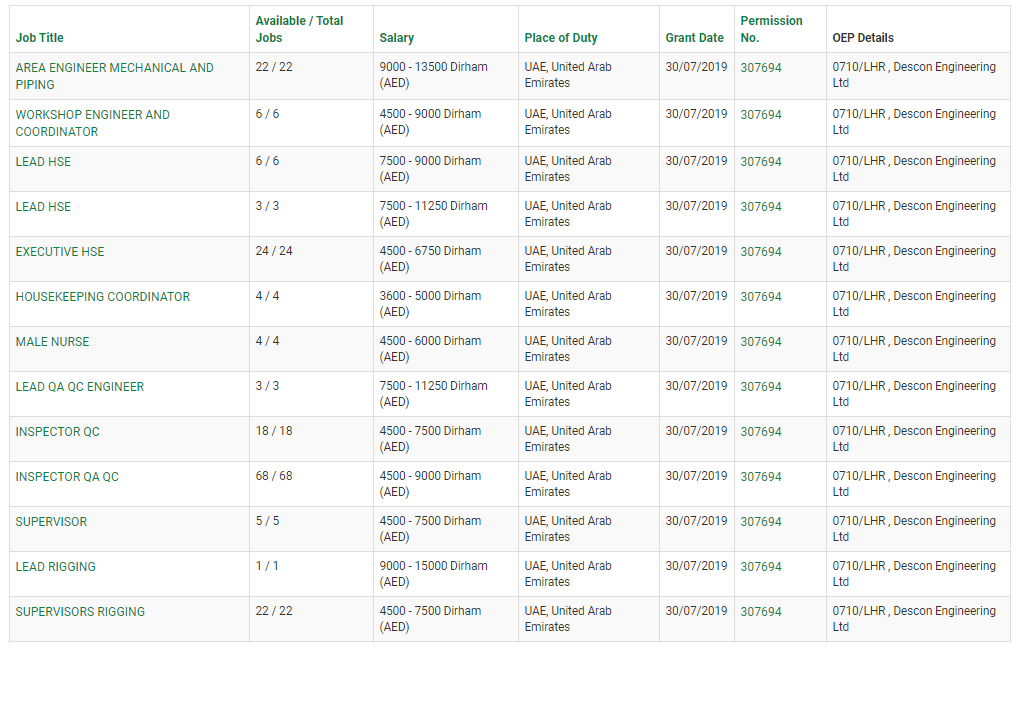Click the Permission No. column header
Viewport: 1018px width, 719px height.
point(771,29)
